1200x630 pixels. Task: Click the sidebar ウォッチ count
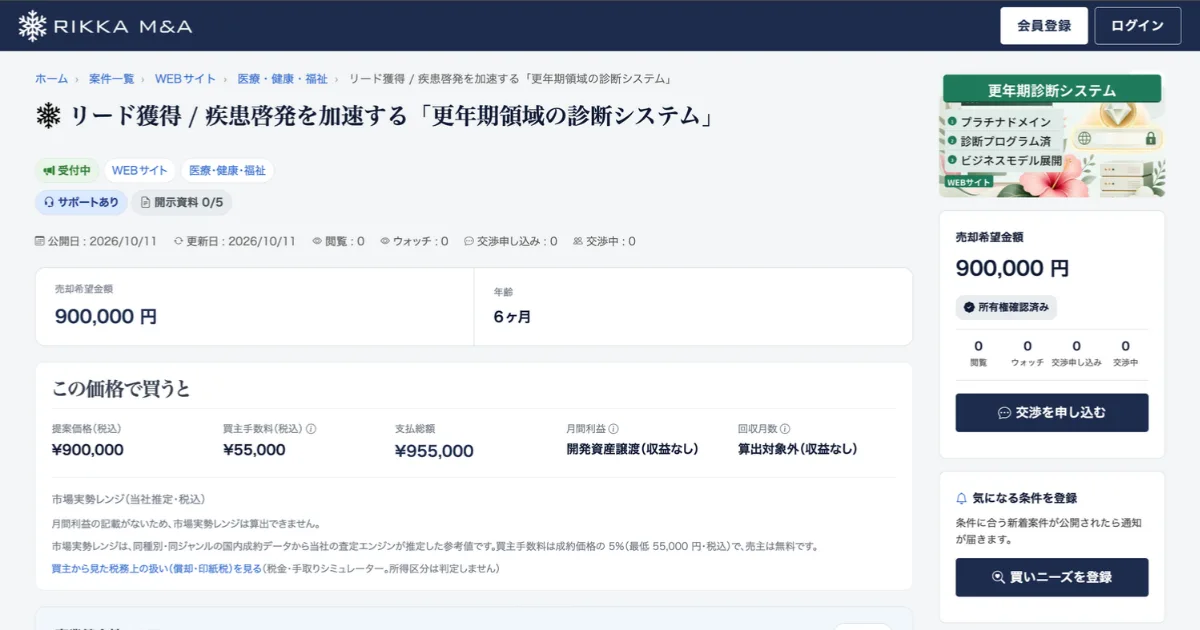pos(1027,353)
